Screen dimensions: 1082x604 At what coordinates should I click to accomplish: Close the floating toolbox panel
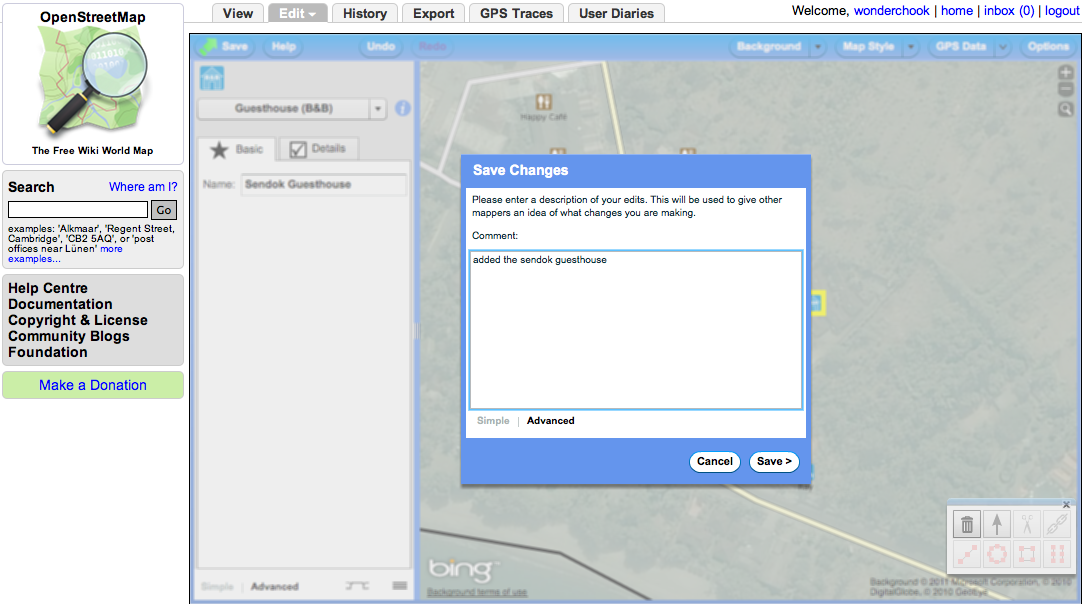click(1066, 505)
